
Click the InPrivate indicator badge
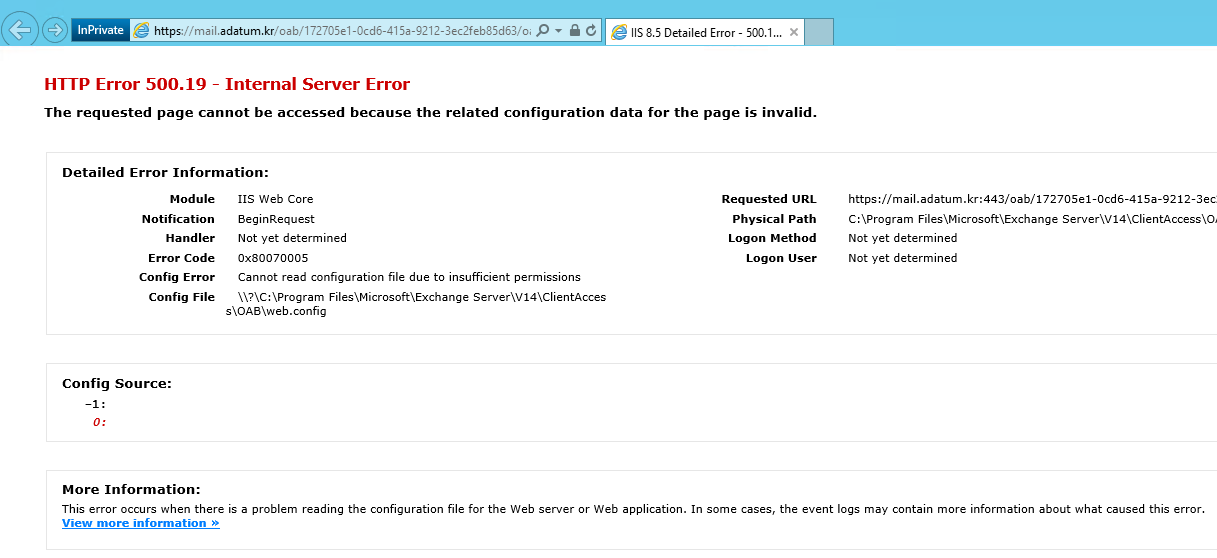pyautogui.click(x=101, y=30)
